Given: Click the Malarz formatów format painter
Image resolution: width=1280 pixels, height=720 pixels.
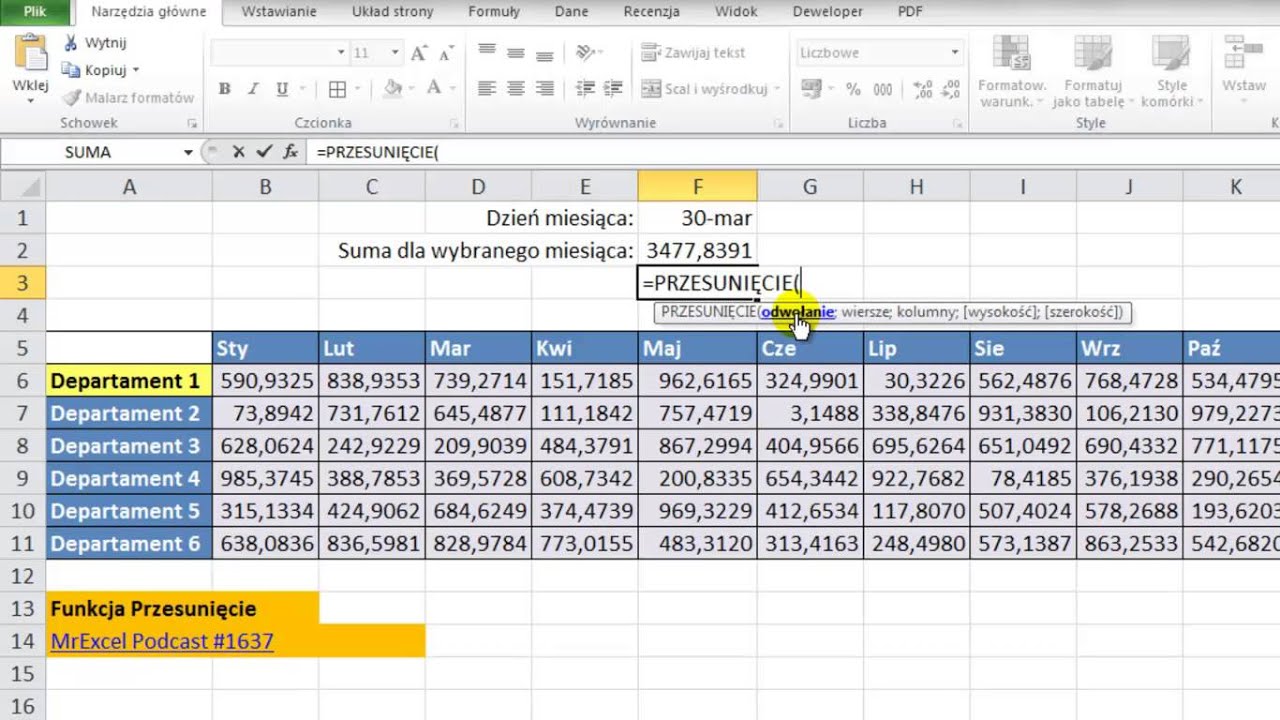Looking at the screenshot, I should [x=127, y=98].
